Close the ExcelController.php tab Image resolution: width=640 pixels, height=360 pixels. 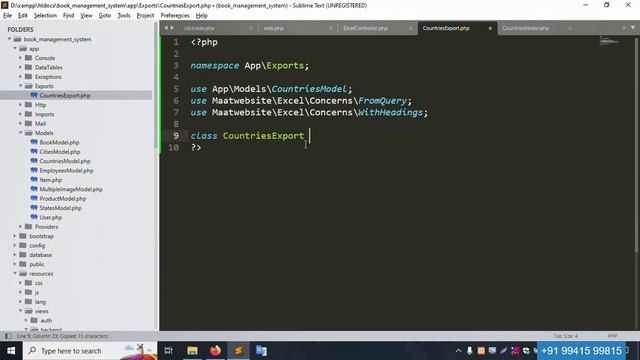(x=410, y=28)
